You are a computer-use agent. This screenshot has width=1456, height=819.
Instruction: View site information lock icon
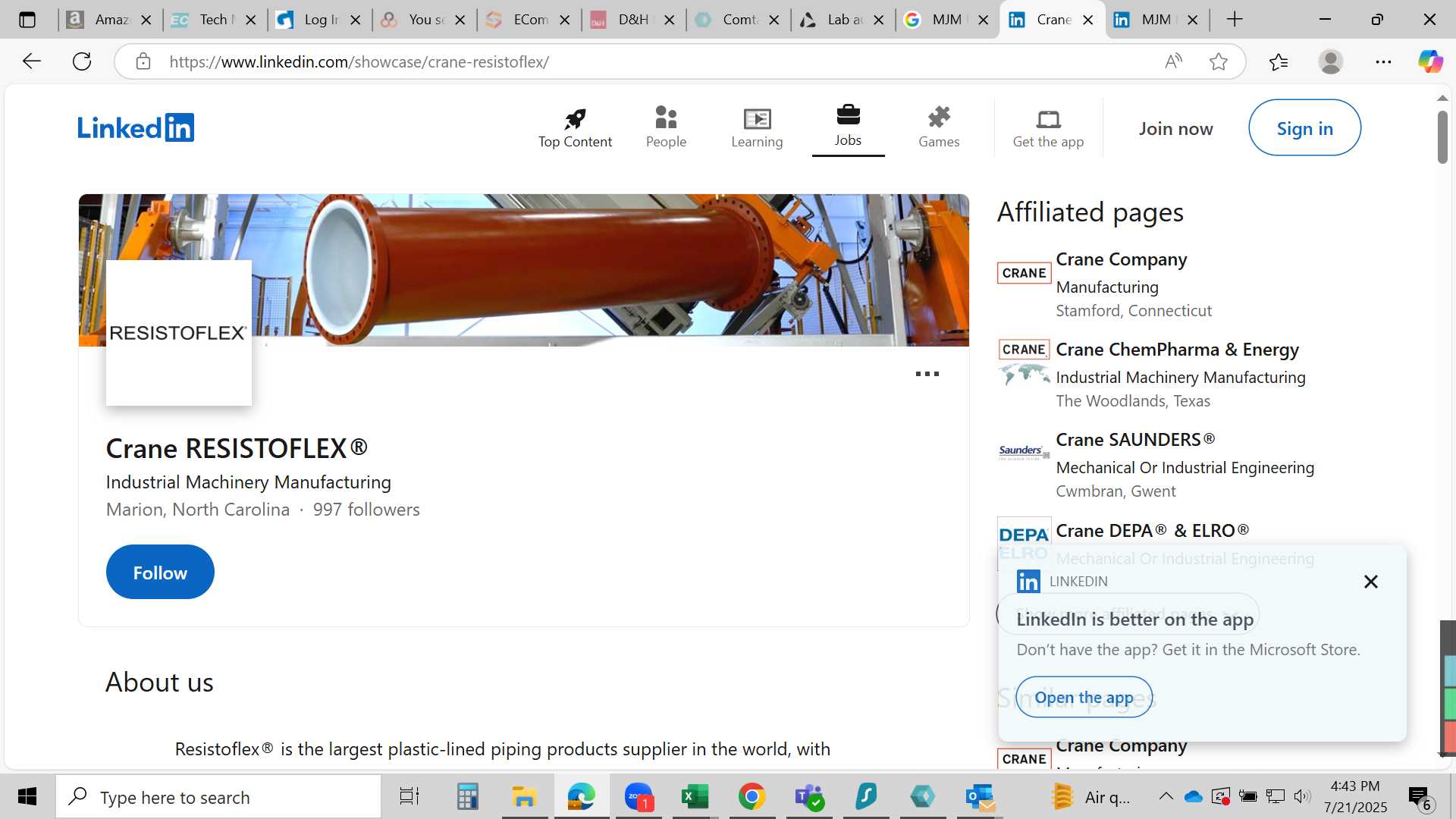pyautogui.click(x=143, y=61)
